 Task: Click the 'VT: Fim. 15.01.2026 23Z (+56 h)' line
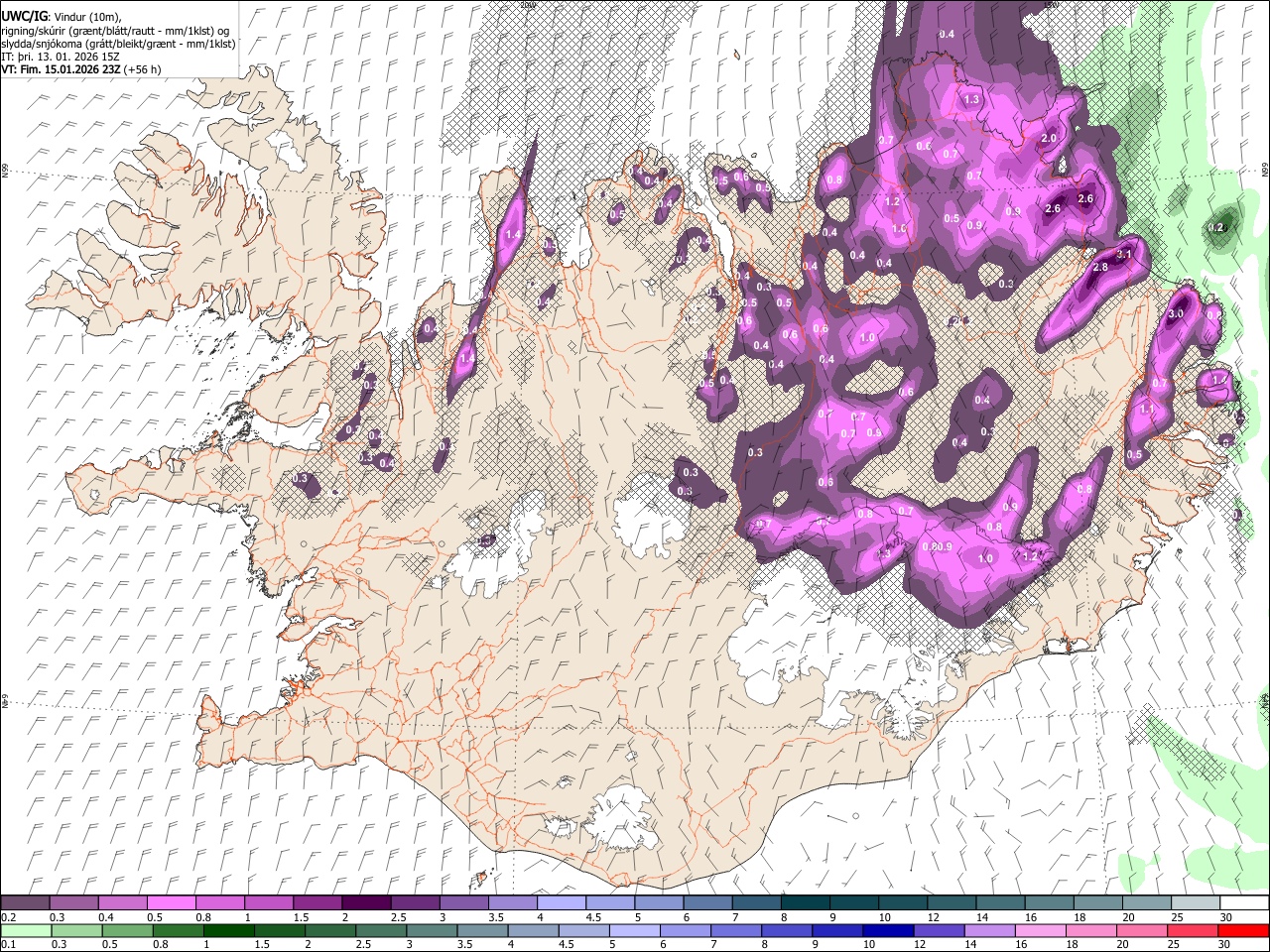click(81, 69)
